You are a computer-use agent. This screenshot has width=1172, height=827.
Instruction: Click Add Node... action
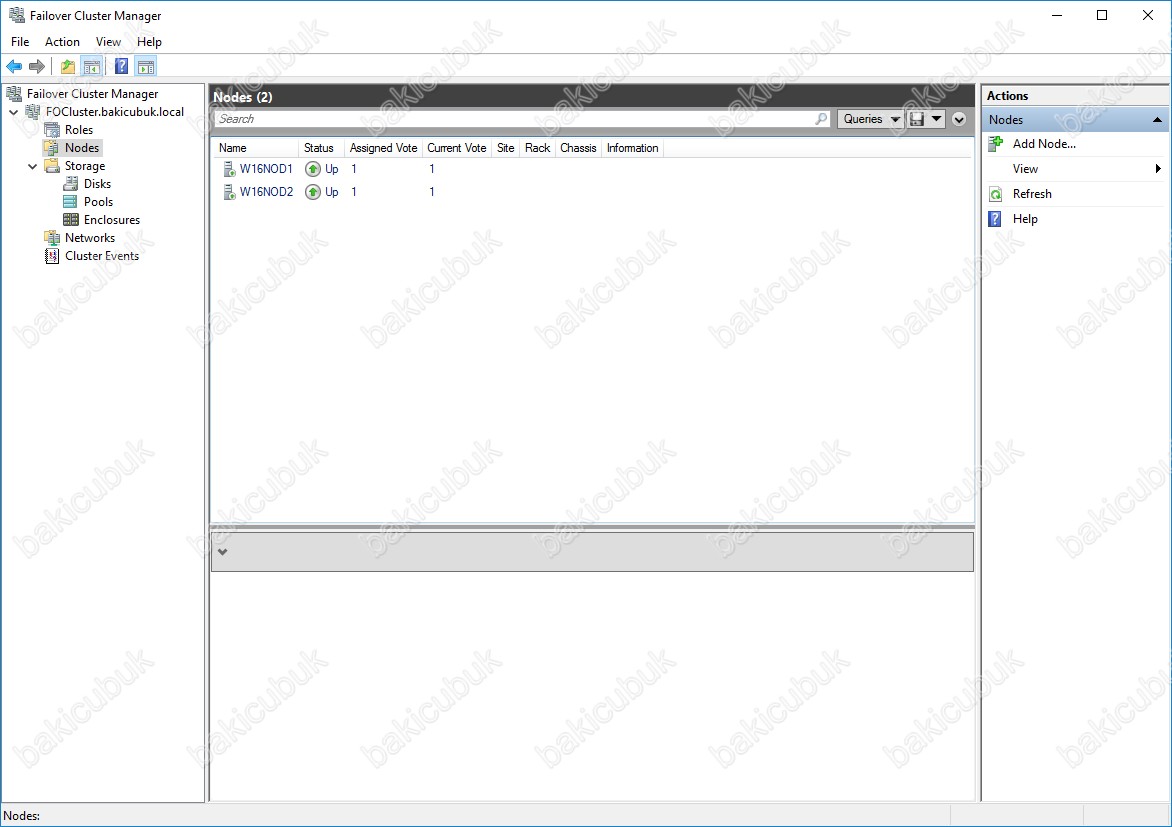click(x=1044, y=144)
